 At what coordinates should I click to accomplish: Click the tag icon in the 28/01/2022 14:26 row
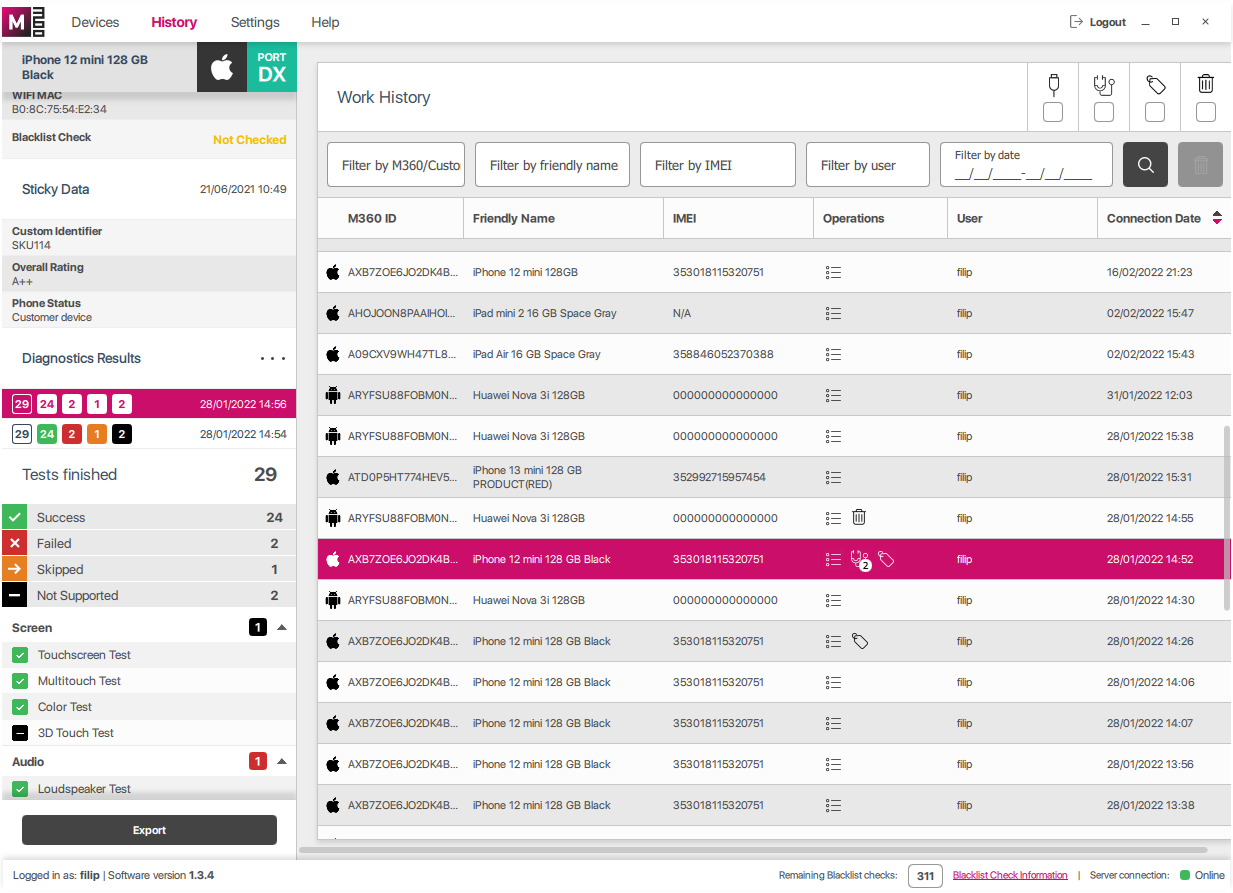point(860,641)
